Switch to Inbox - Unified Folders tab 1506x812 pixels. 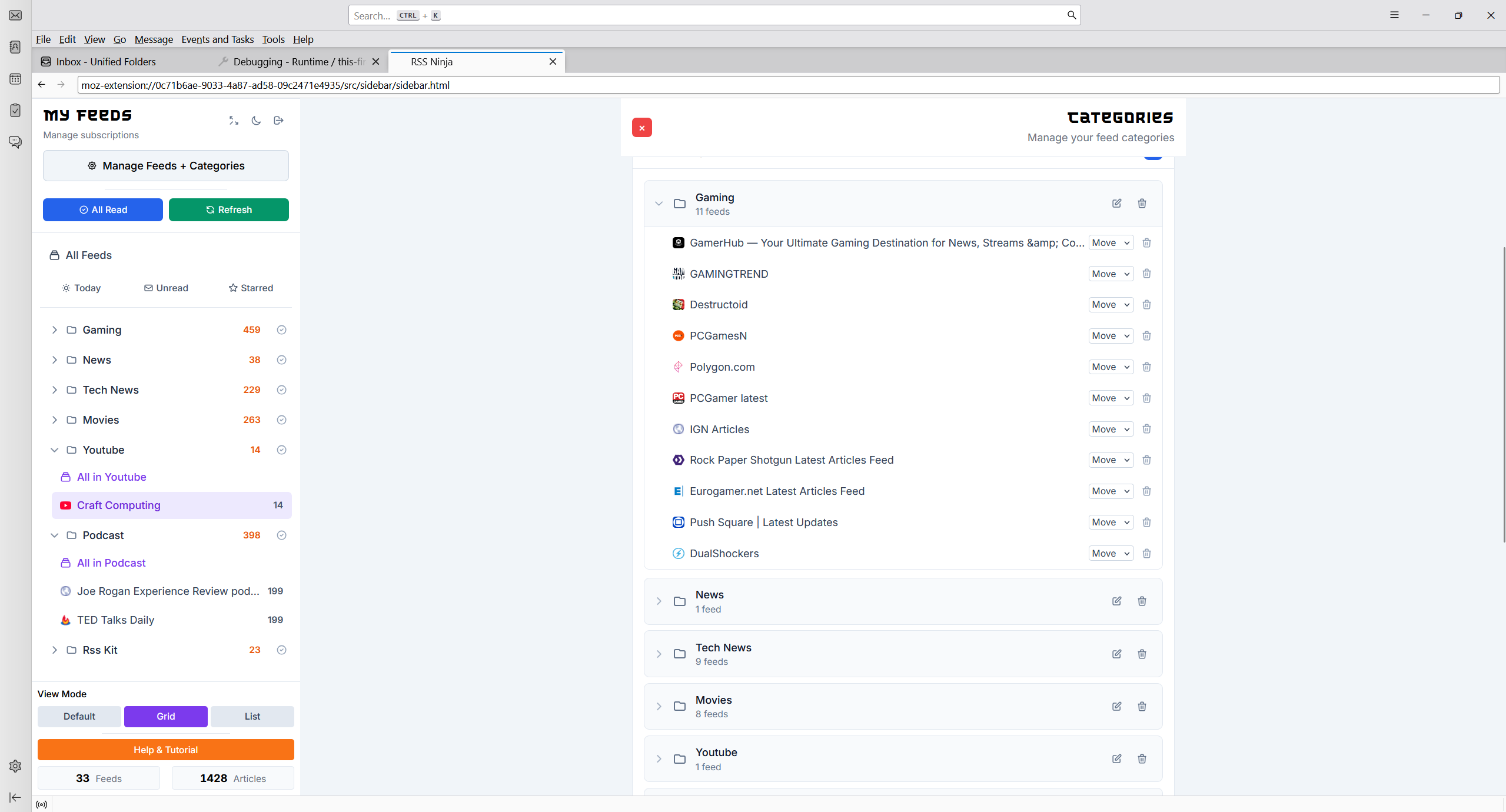(106, 62)
